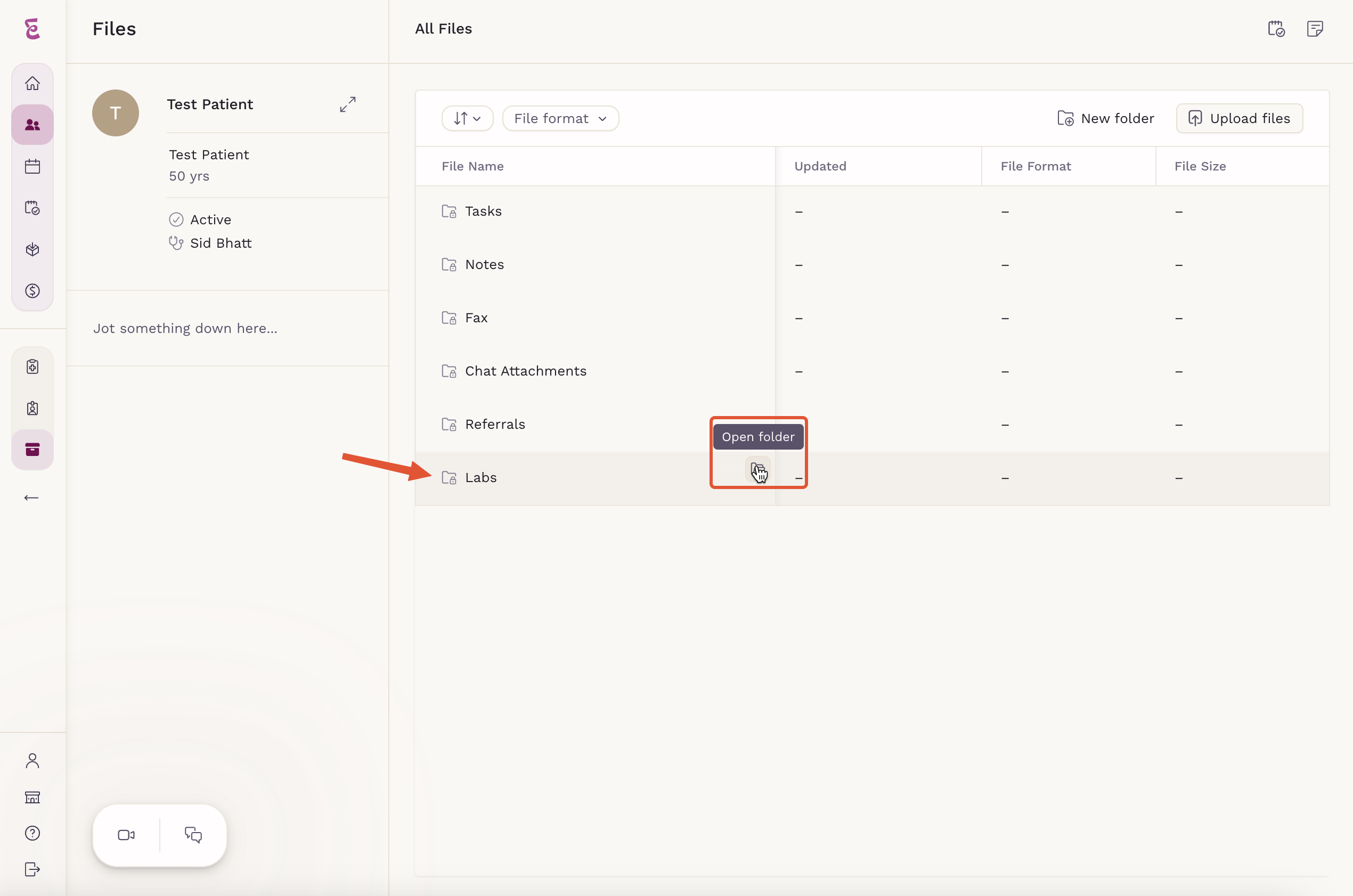This screenshot has width=1353, height=896.
Task: Select the Files archive icon in sidebar
Action: point(32,450)
